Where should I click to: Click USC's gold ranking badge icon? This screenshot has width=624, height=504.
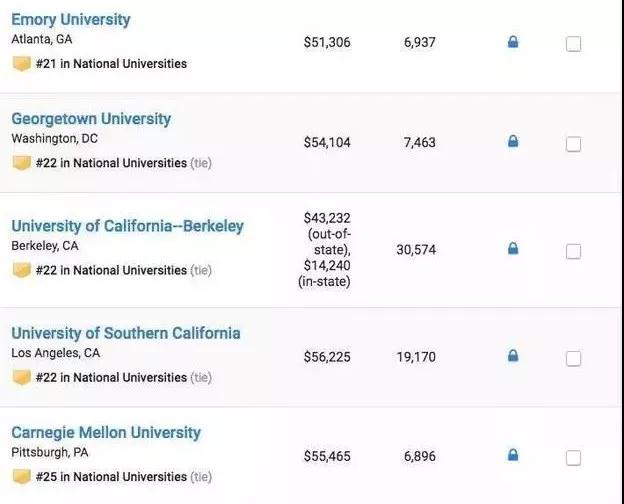point(21,377)
